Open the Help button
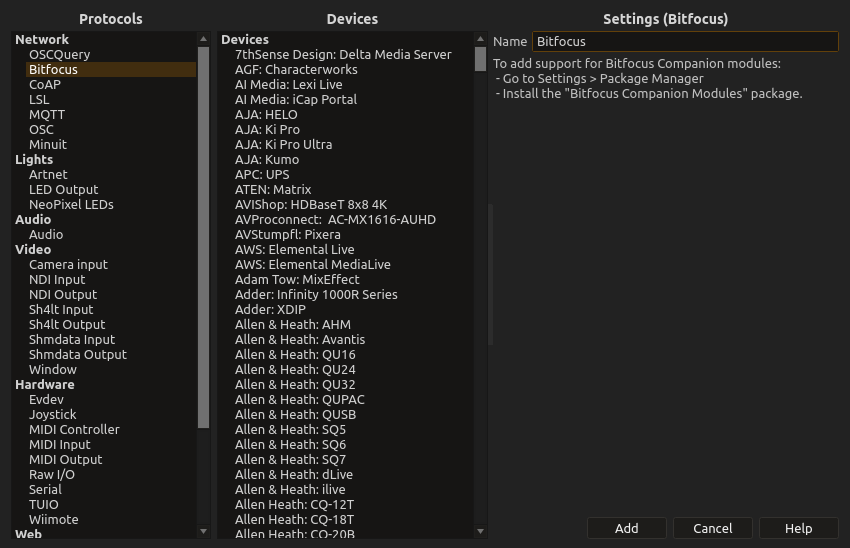Screen dimensions: 850x548 tap(798, 528)
